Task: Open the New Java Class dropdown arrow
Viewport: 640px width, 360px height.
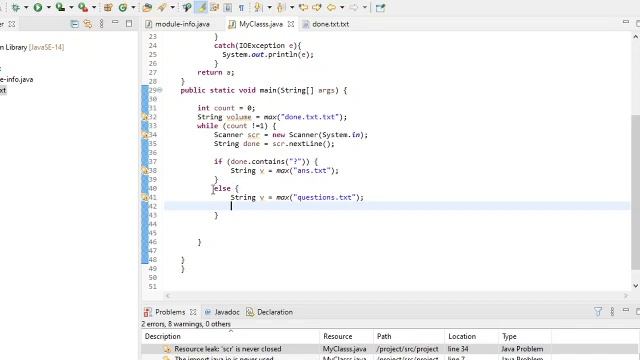Action: 133,7
